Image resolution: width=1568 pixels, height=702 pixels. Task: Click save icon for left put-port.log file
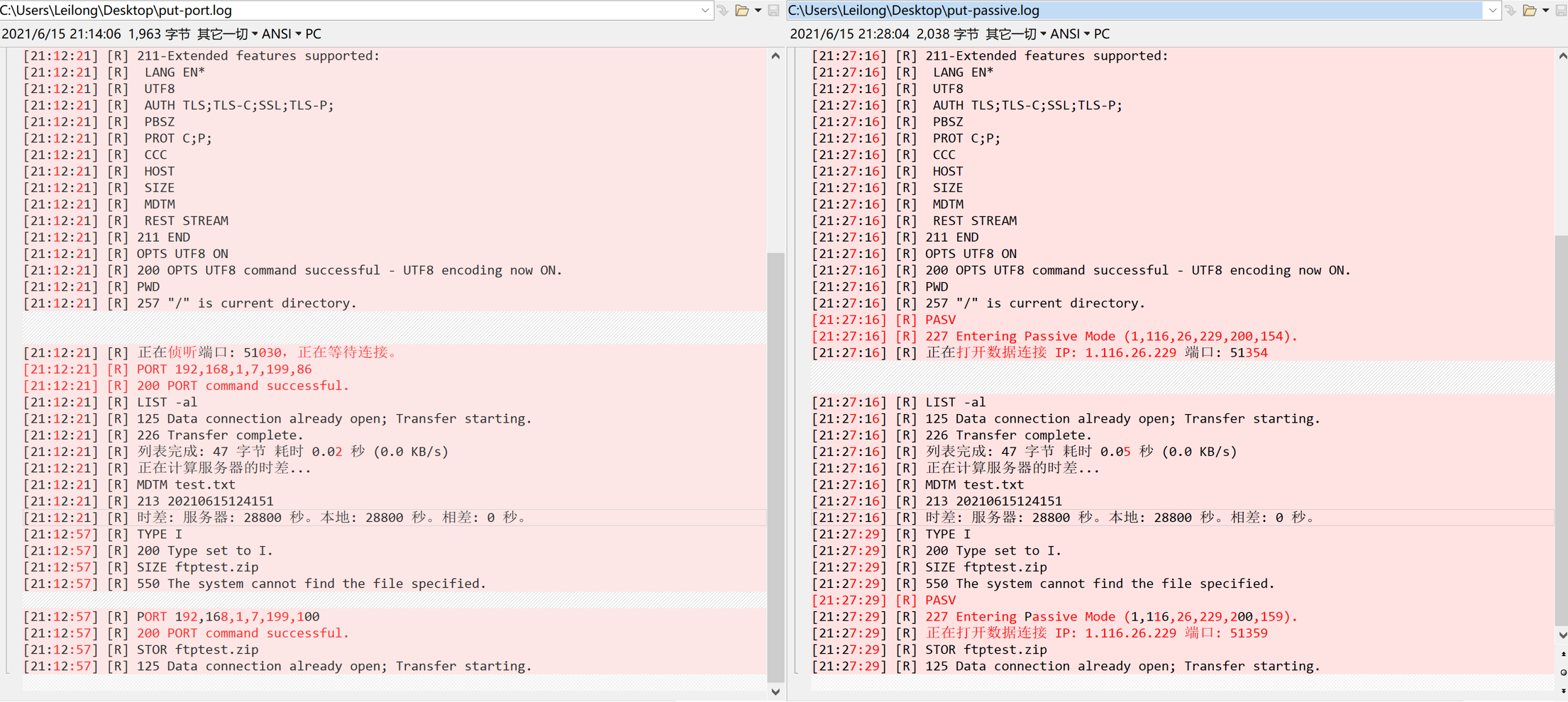click(x=774, y=11)
